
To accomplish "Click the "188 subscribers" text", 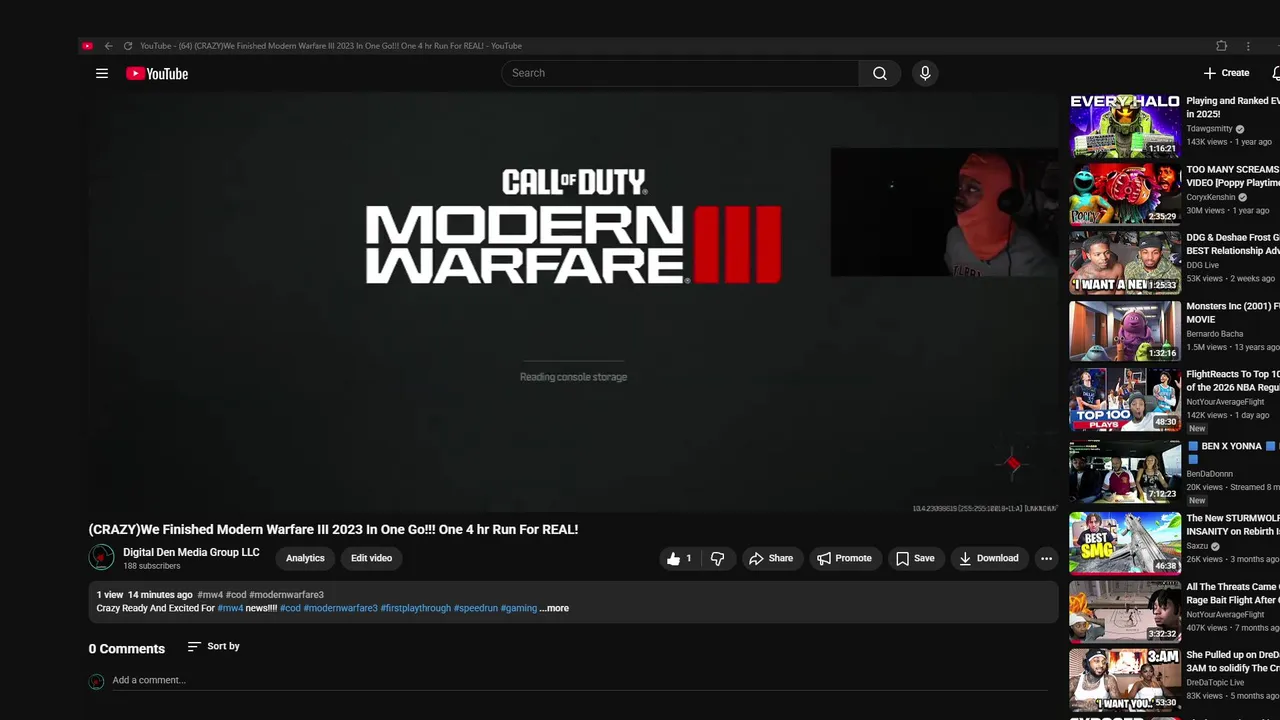I will tap(152, 566).
